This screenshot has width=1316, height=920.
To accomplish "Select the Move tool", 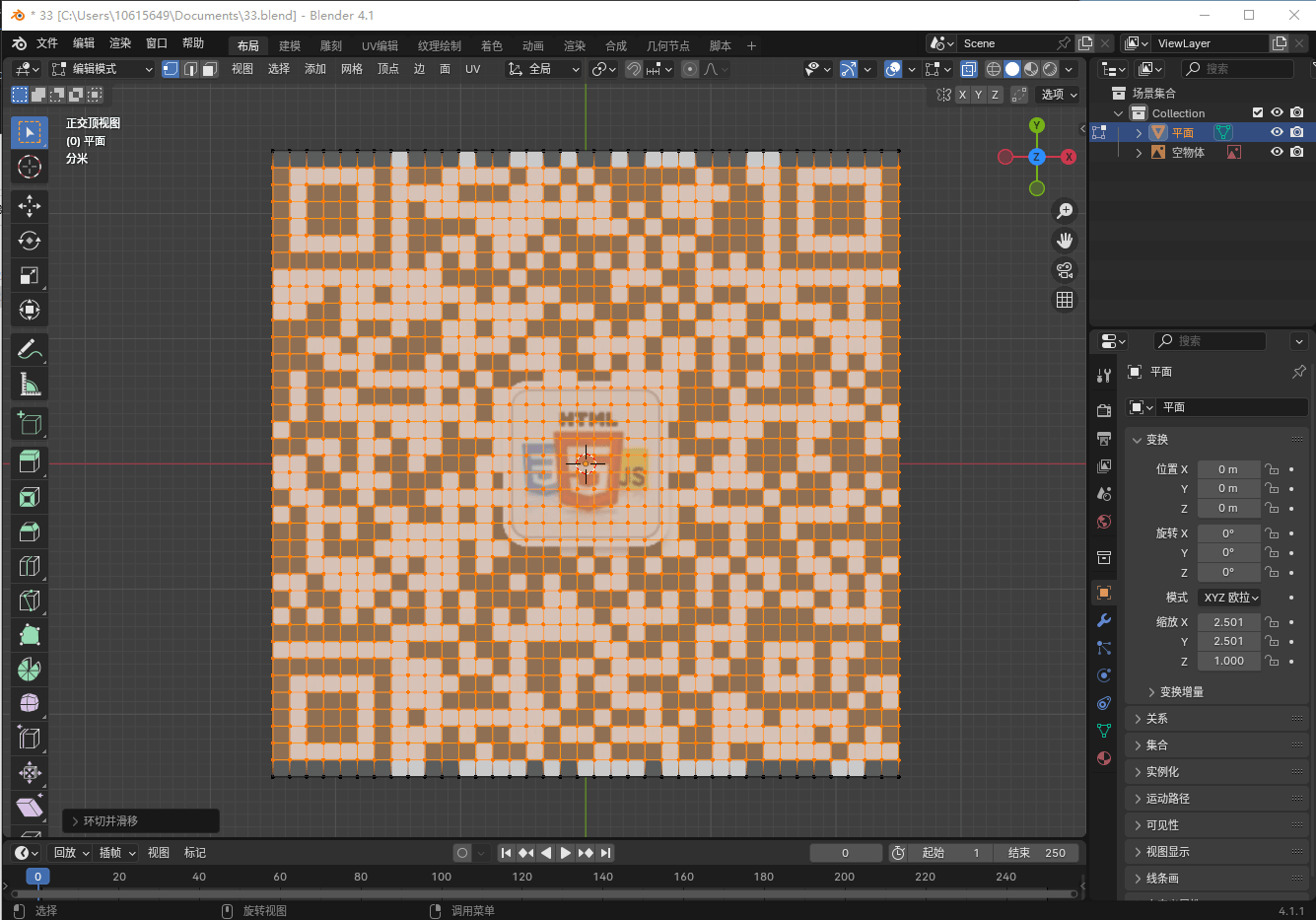I will click(x=30, y=205).
